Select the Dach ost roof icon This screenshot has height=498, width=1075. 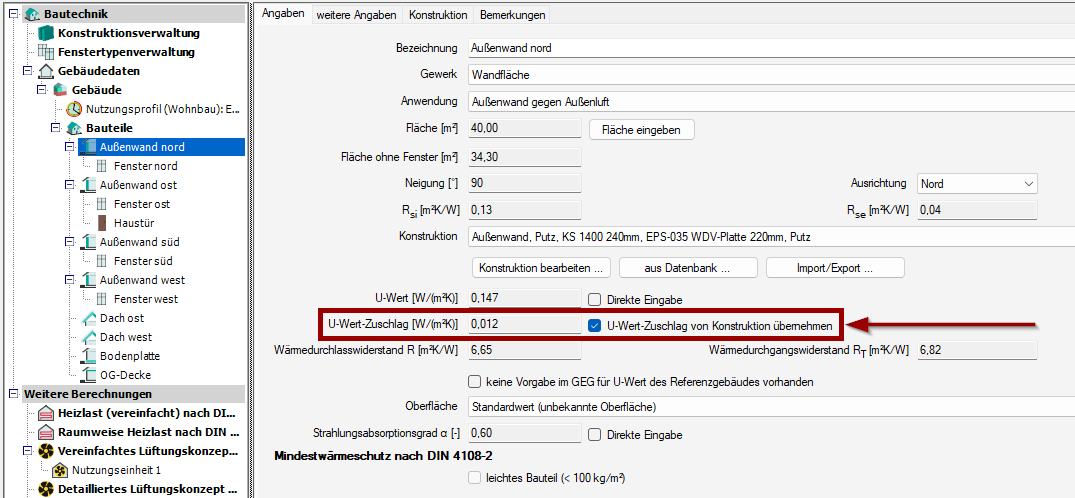[88, 318]
